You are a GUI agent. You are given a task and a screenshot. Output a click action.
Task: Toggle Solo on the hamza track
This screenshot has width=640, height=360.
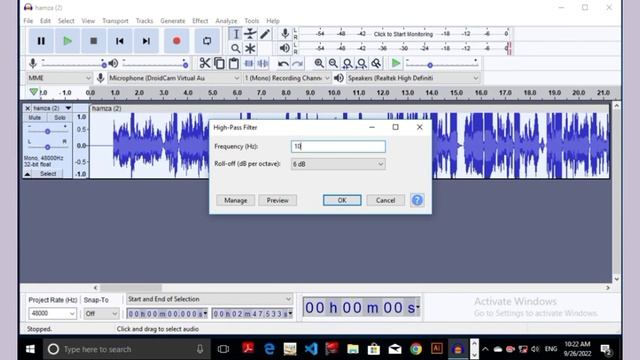click(x=60, y=118)
